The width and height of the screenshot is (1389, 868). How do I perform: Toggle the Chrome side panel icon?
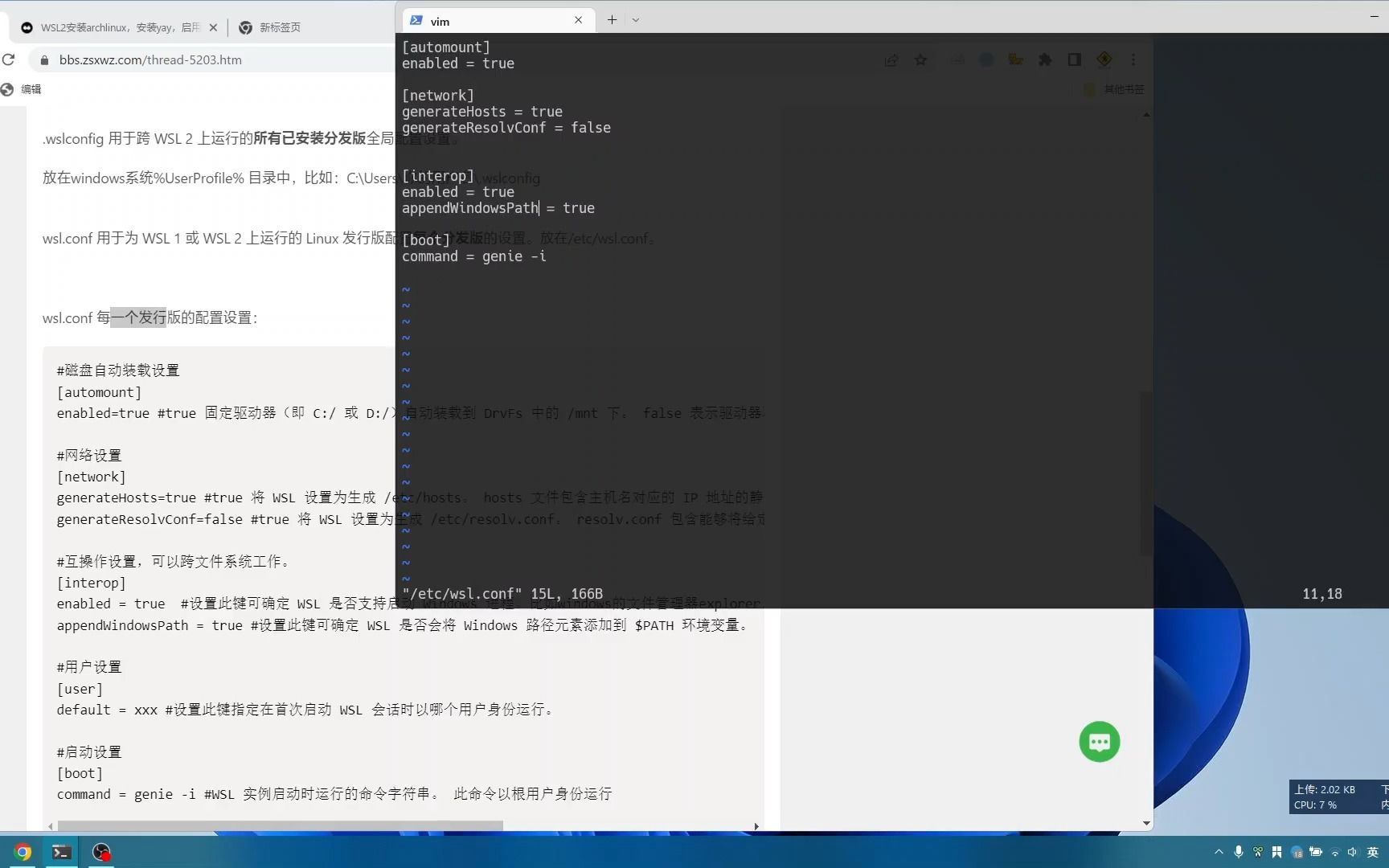pos(1075,59)
